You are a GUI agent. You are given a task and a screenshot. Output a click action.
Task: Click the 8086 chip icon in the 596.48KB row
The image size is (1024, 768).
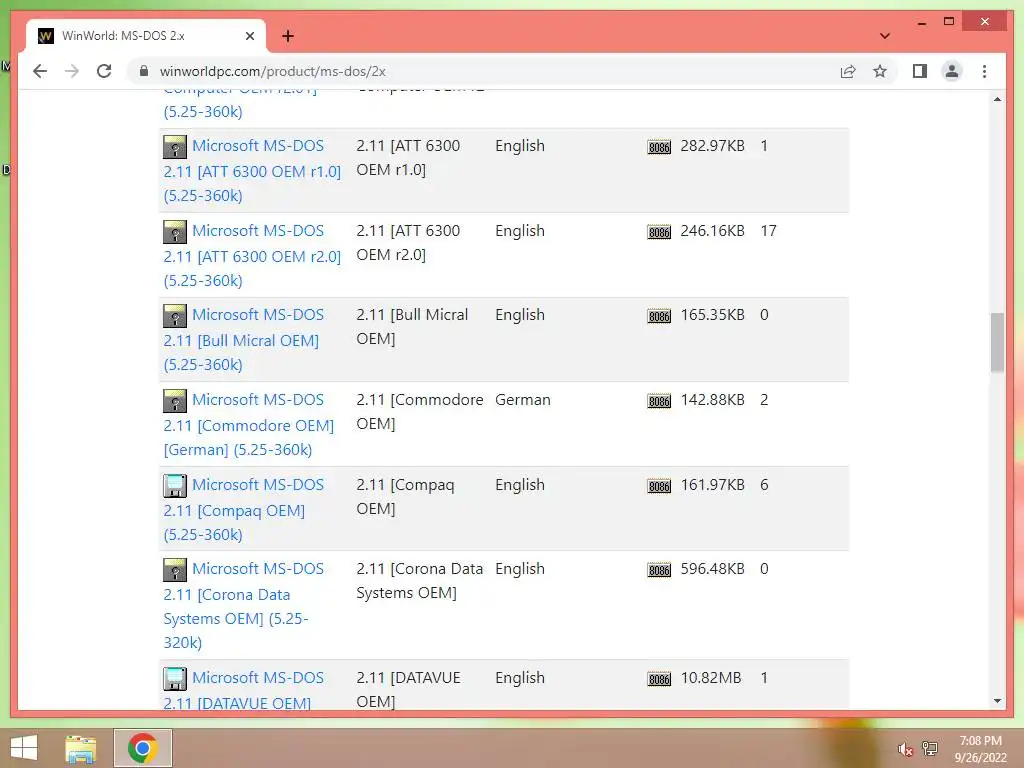click(659, 570)
